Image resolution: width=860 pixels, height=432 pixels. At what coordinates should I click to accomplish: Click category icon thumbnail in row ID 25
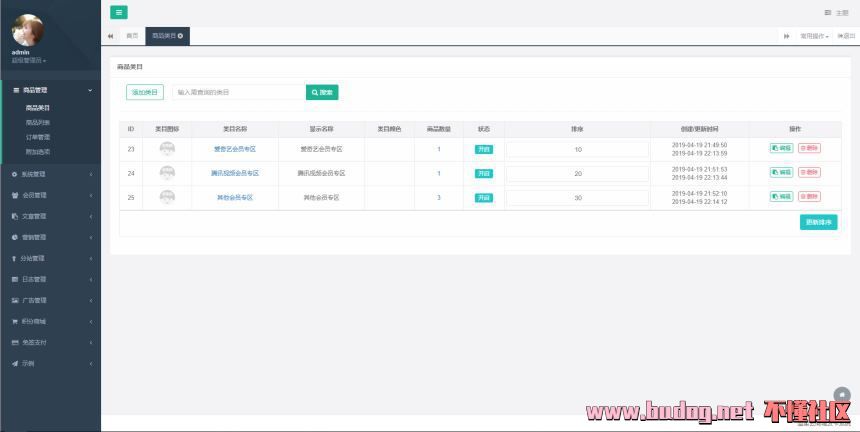coord(167,197)
